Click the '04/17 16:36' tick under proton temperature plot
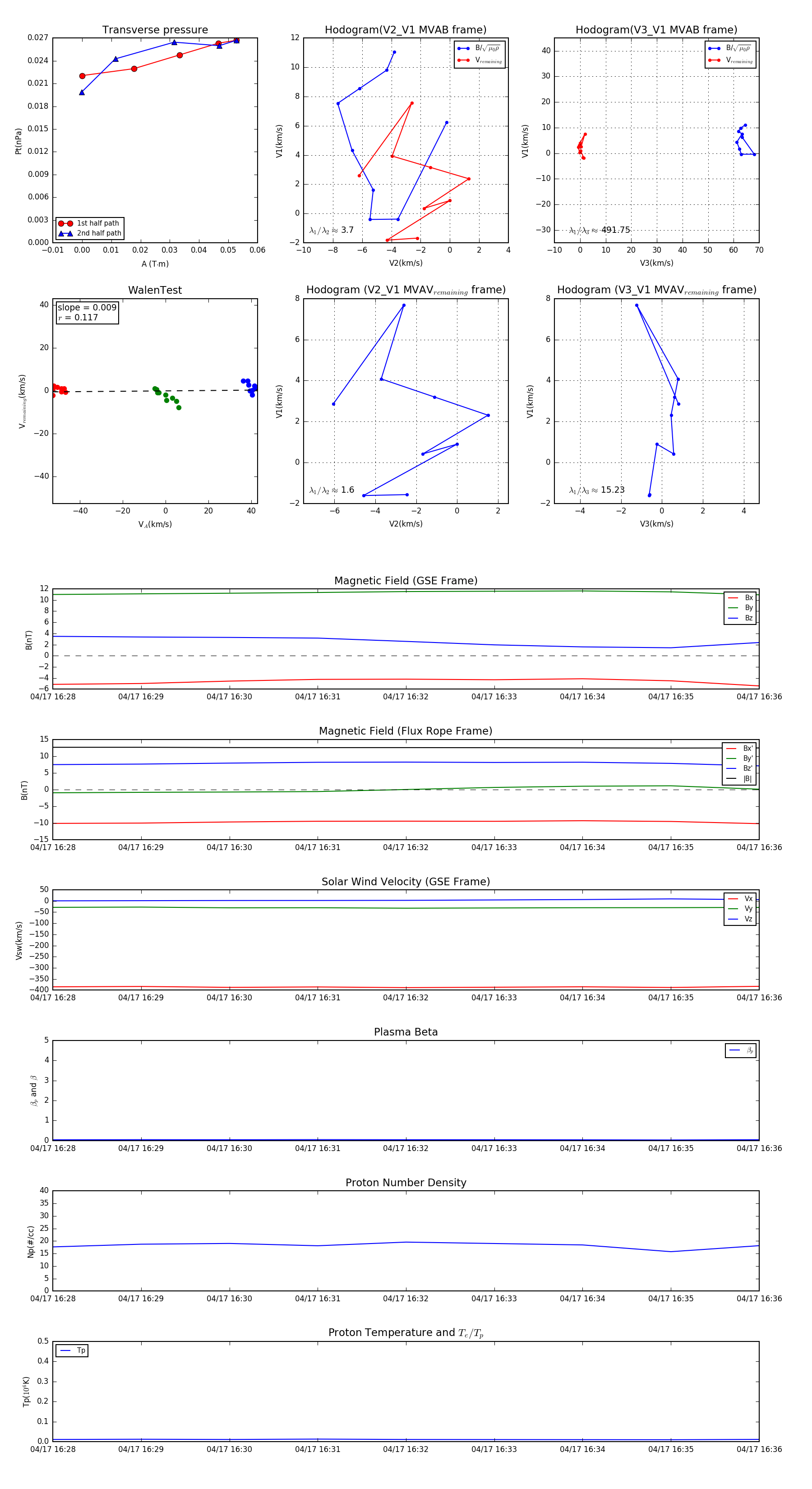Screen dimensions: 812x1489 (x=759, y=1449)
